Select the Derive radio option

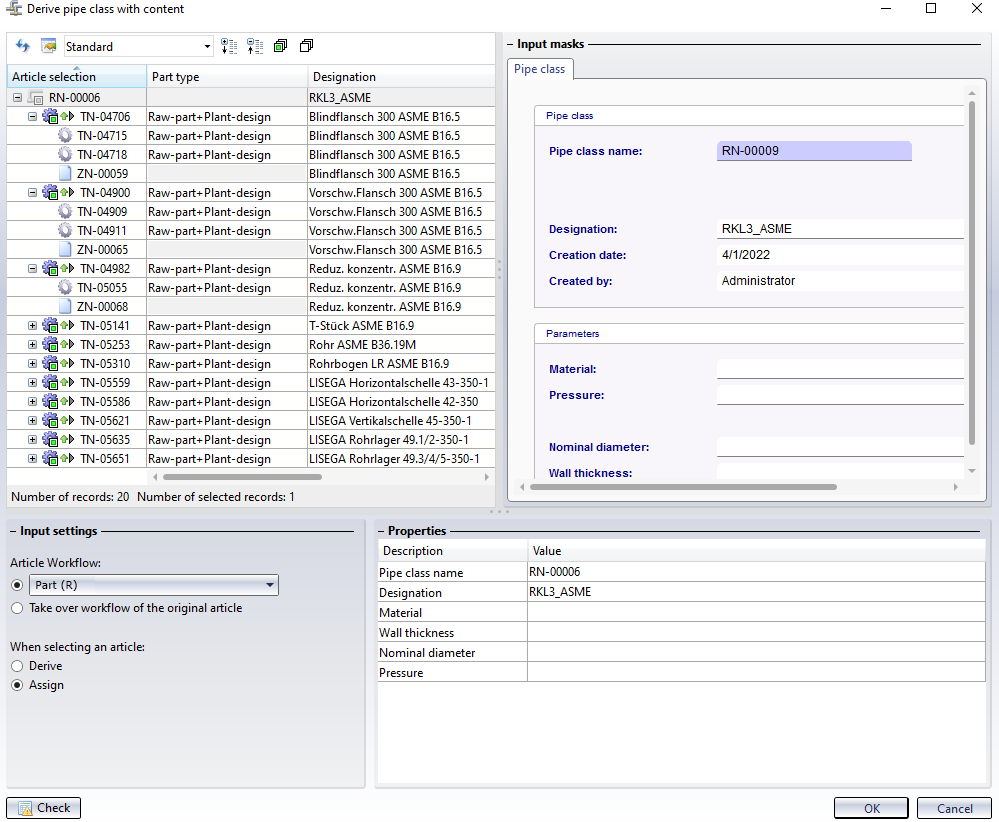pos(16,666)
